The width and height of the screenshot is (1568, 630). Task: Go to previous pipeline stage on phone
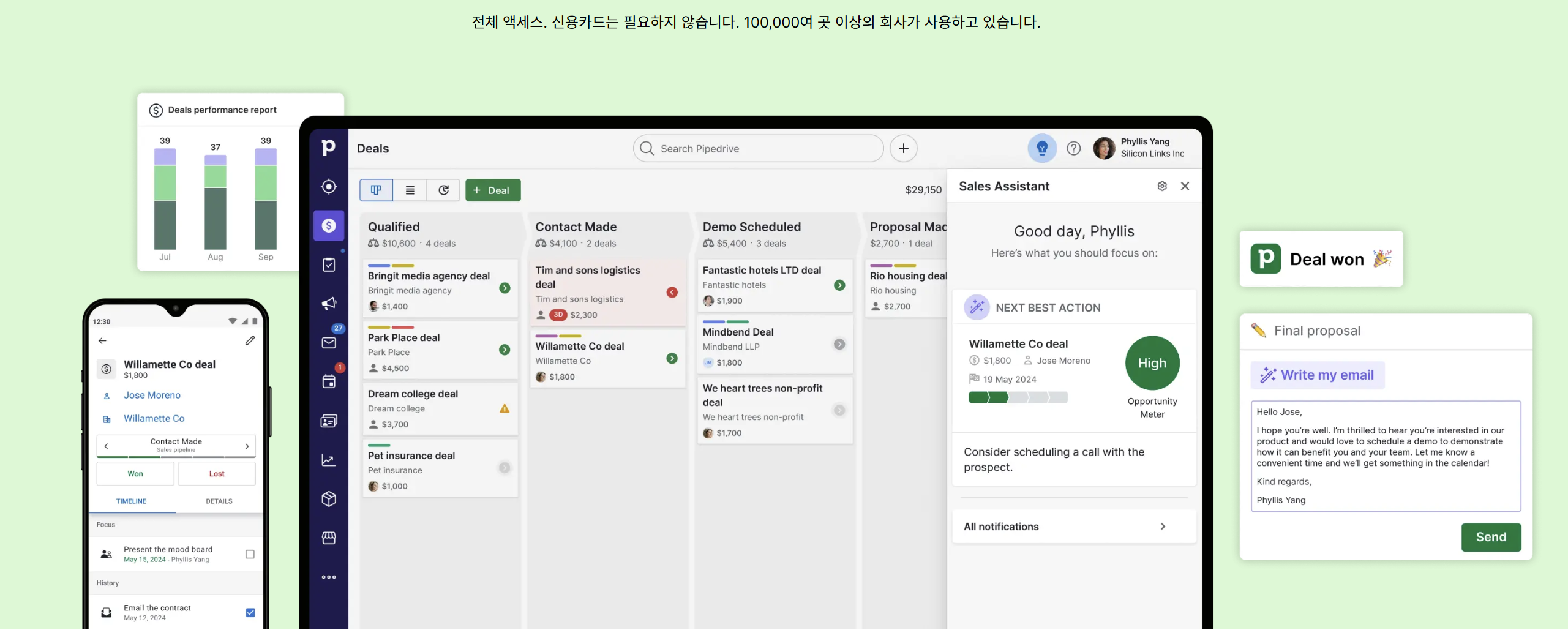tap(107, 446)
